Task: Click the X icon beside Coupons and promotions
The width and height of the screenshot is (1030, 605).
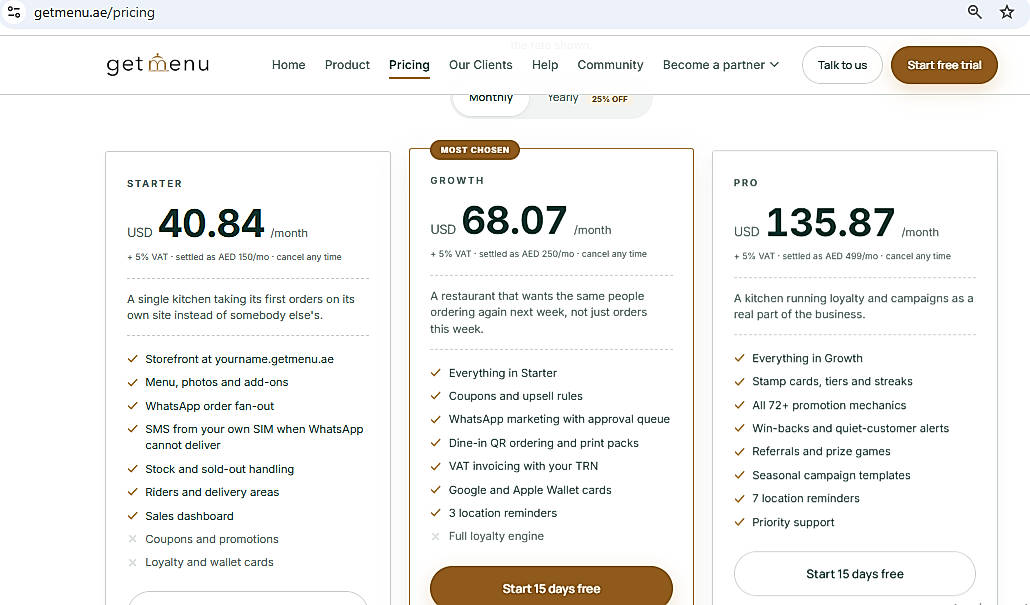Action: [x=132, y=539]
